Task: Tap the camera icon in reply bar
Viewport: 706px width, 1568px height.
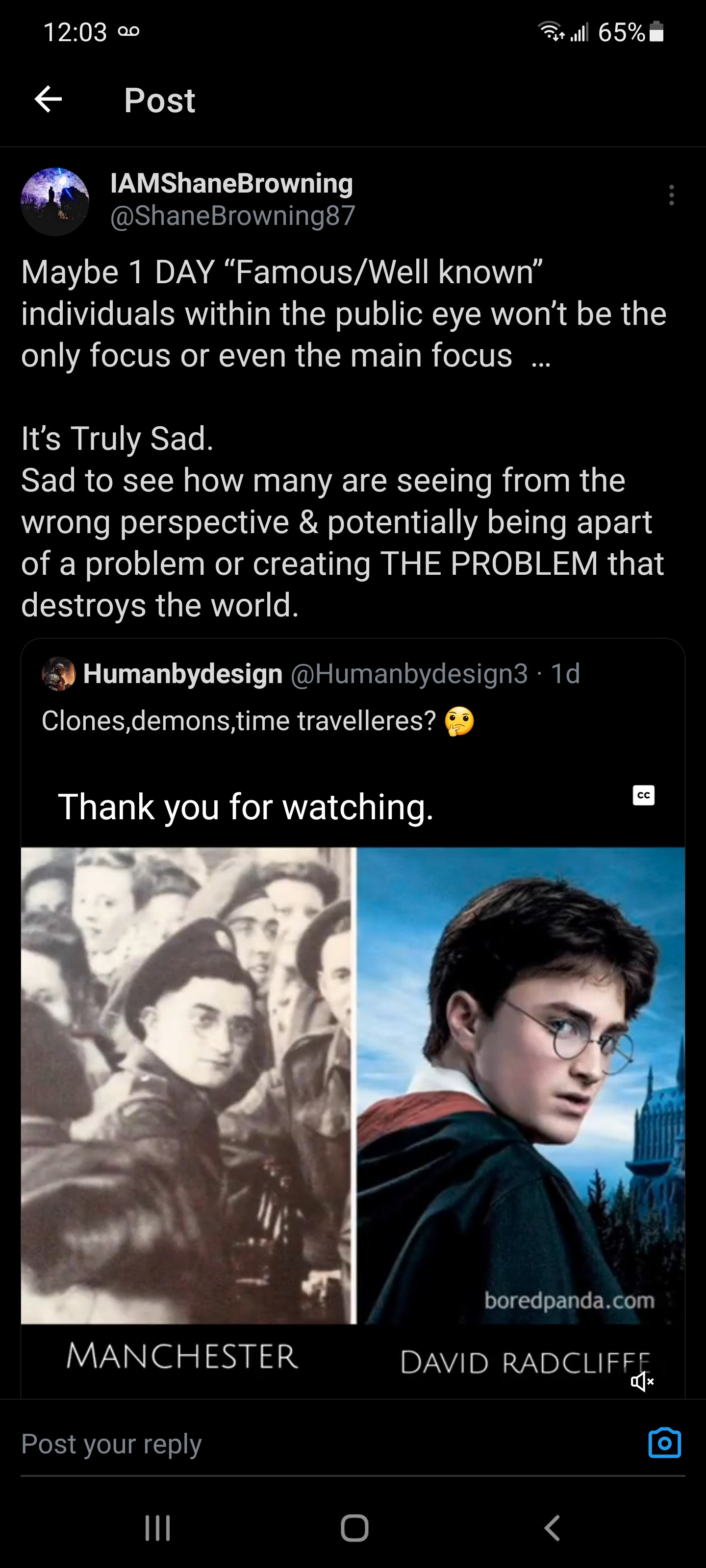Action: (665, 1443)
